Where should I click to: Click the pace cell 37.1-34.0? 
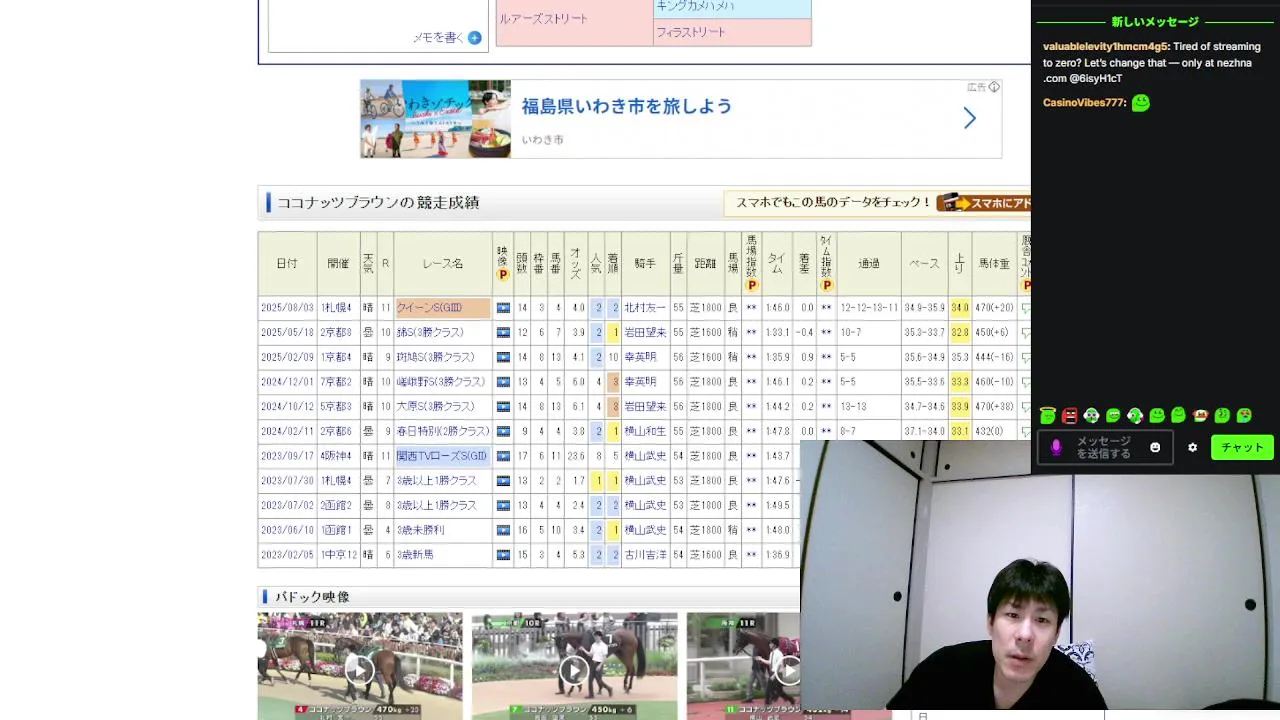(924, 431)
